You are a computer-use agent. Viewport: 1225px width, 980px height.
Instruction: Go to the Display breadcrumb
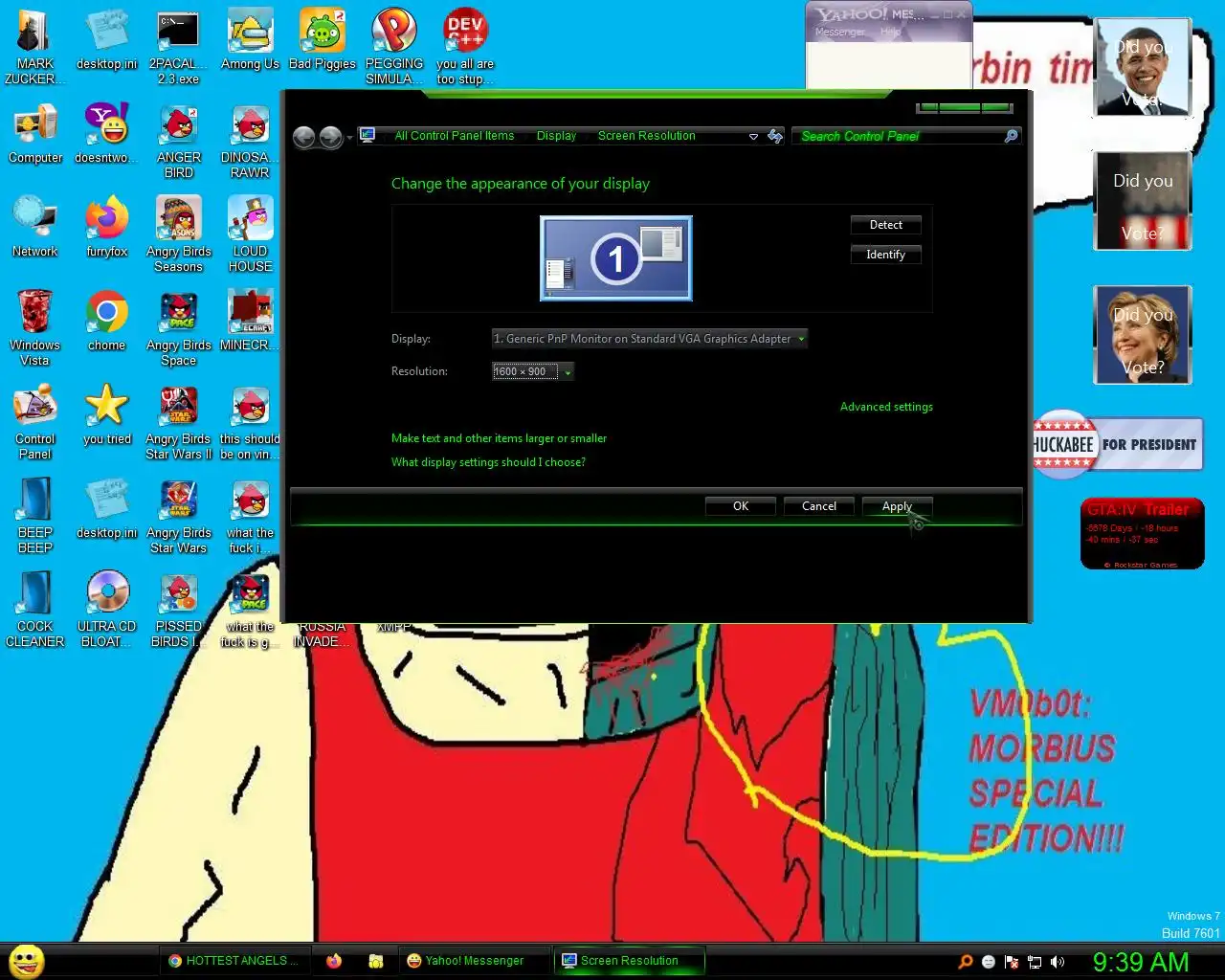point(556,136)
